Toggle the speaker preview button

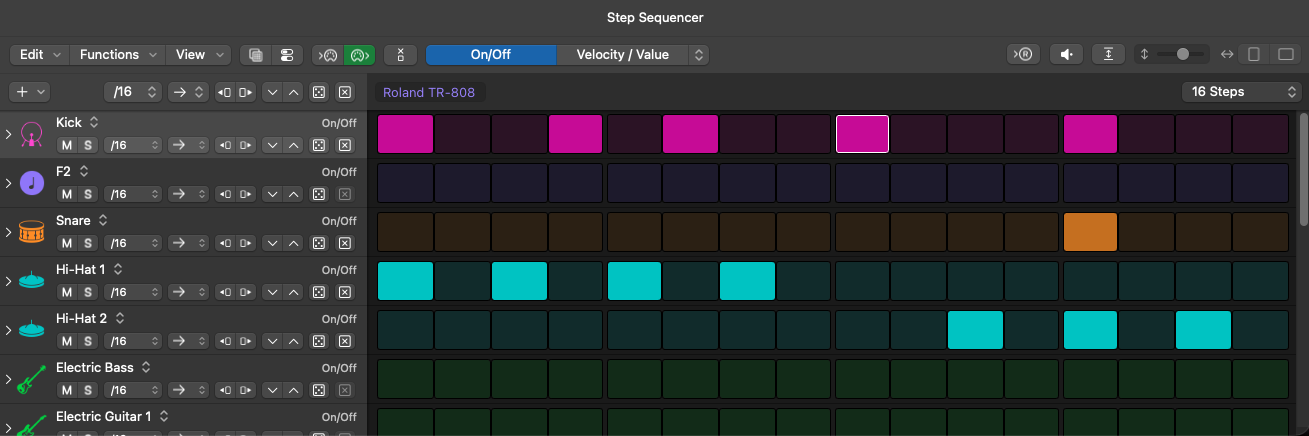tap(1066, 55)
